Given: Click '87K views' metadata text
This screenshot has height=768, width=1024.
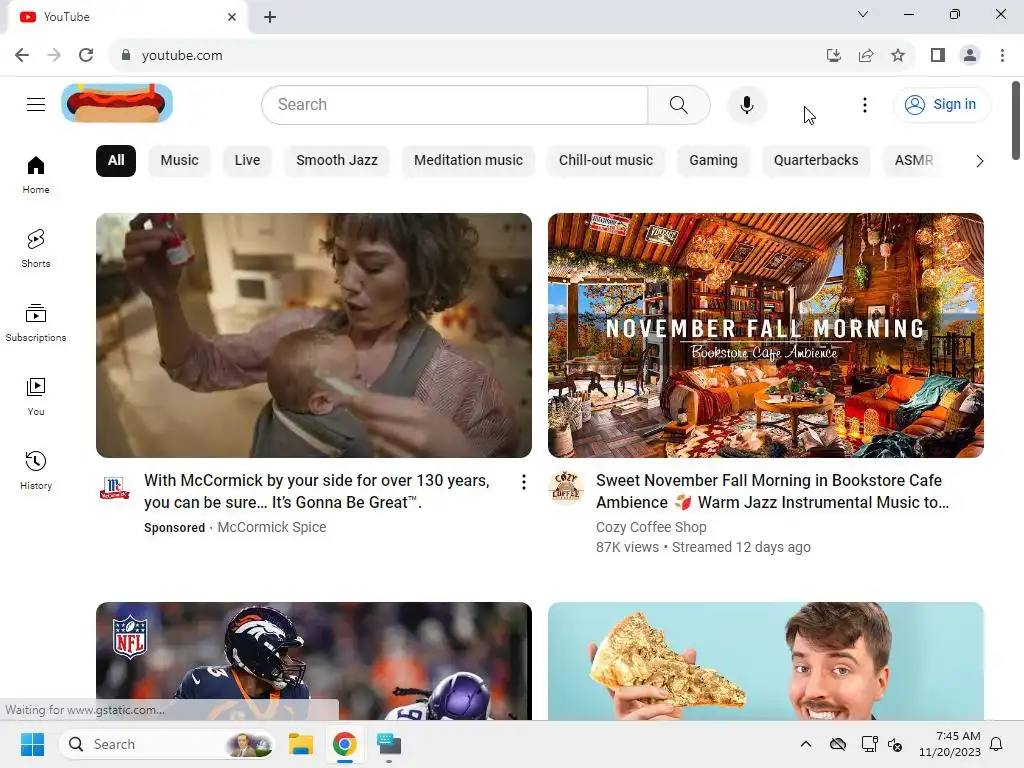Looking at the screenshot, I should pyautogui.click(x=627, y=547).
